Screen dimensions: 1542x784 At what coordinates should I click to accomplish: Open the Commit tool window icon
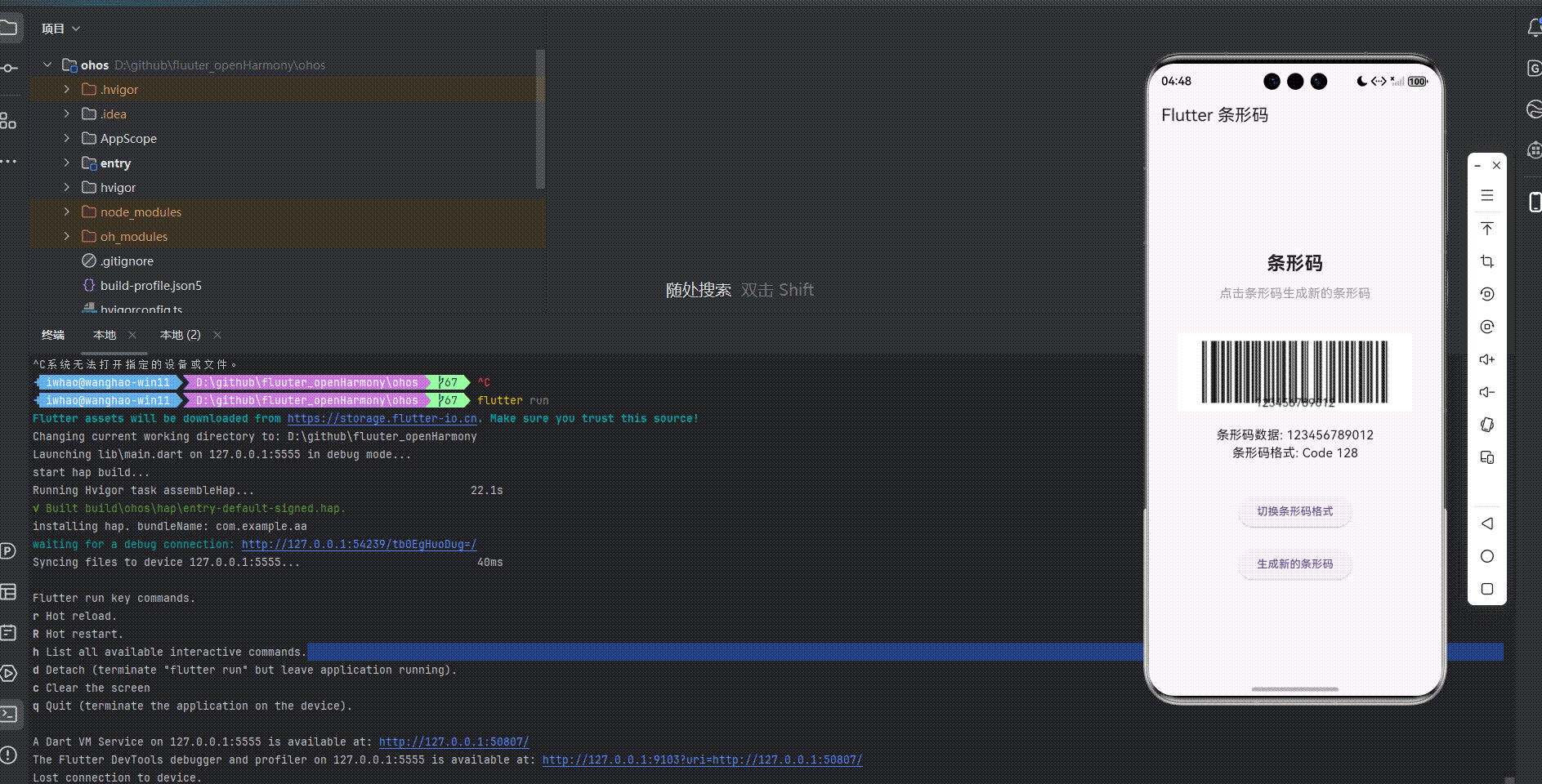coord(8,68)
